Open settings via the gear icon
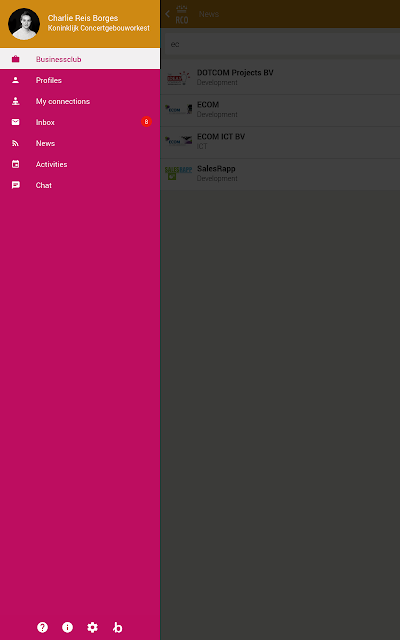400x640 pixels. point(93,627)
